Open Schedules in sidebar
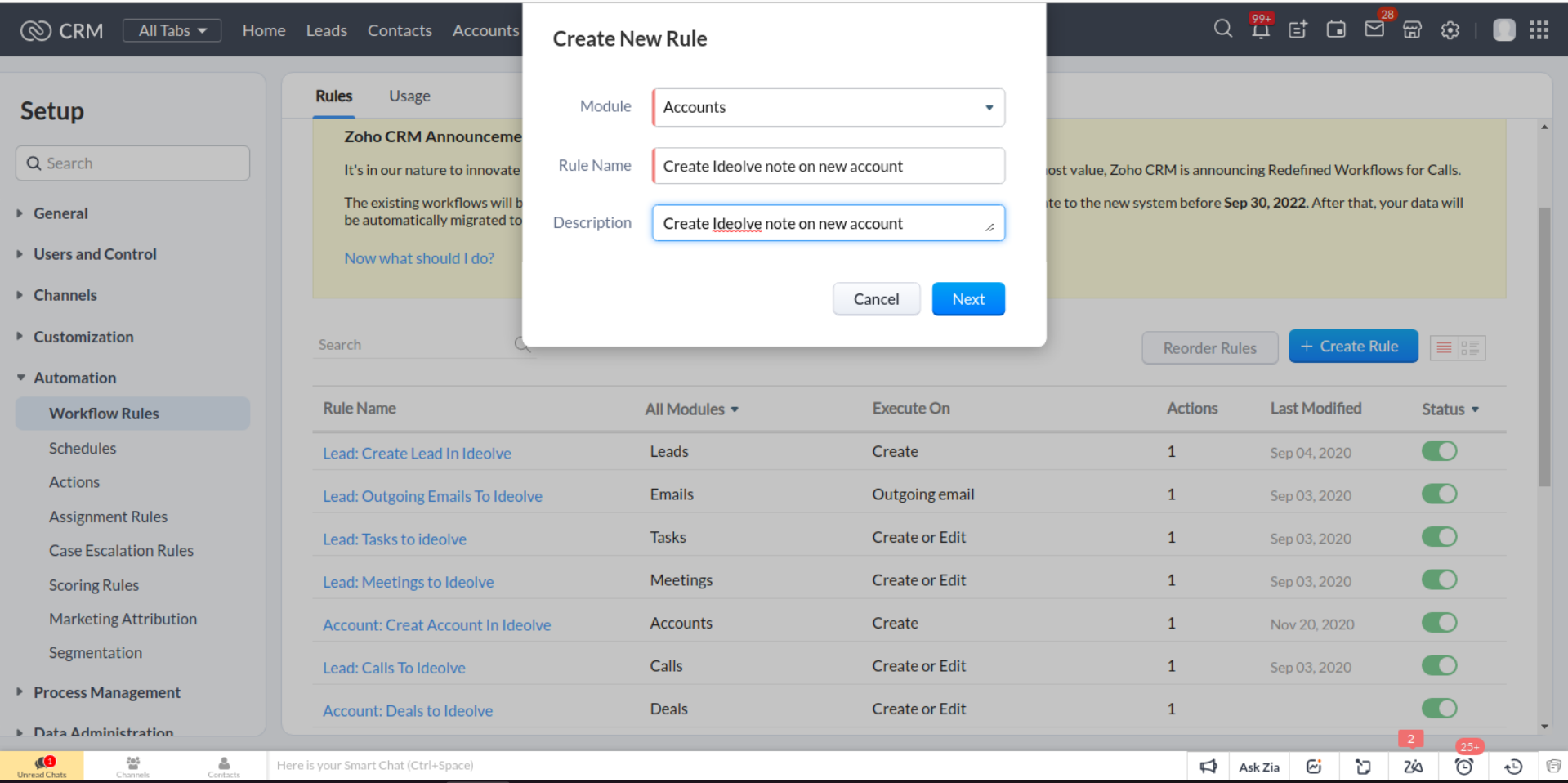 [83, 449]
